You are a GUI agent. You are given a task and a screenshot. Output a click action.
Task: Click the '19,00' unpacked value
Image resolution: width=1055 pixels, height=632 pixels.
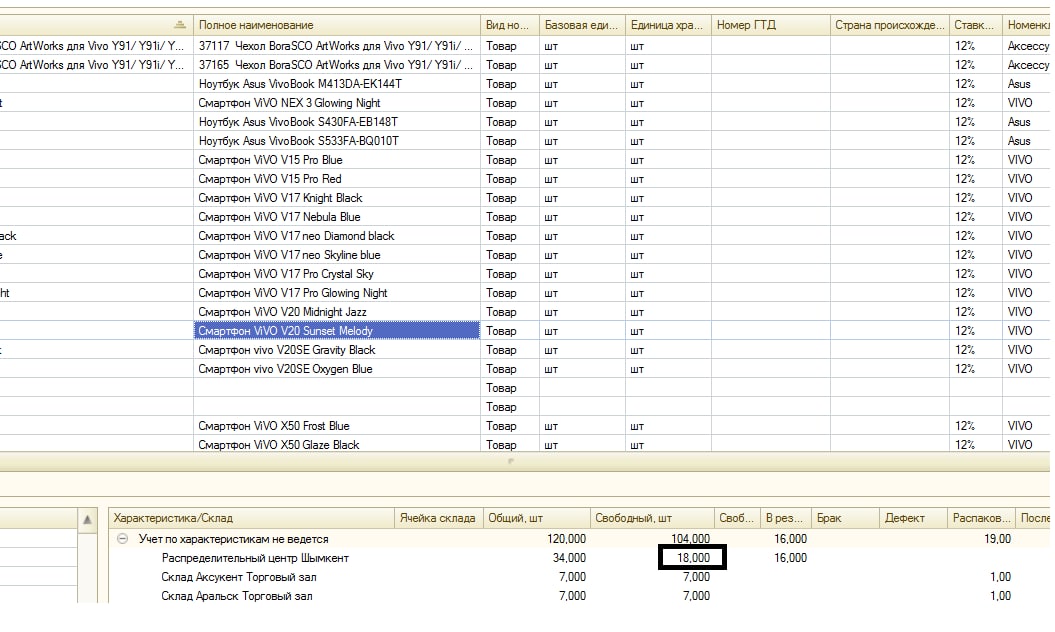pyautogui.click(x=997, y=539)
